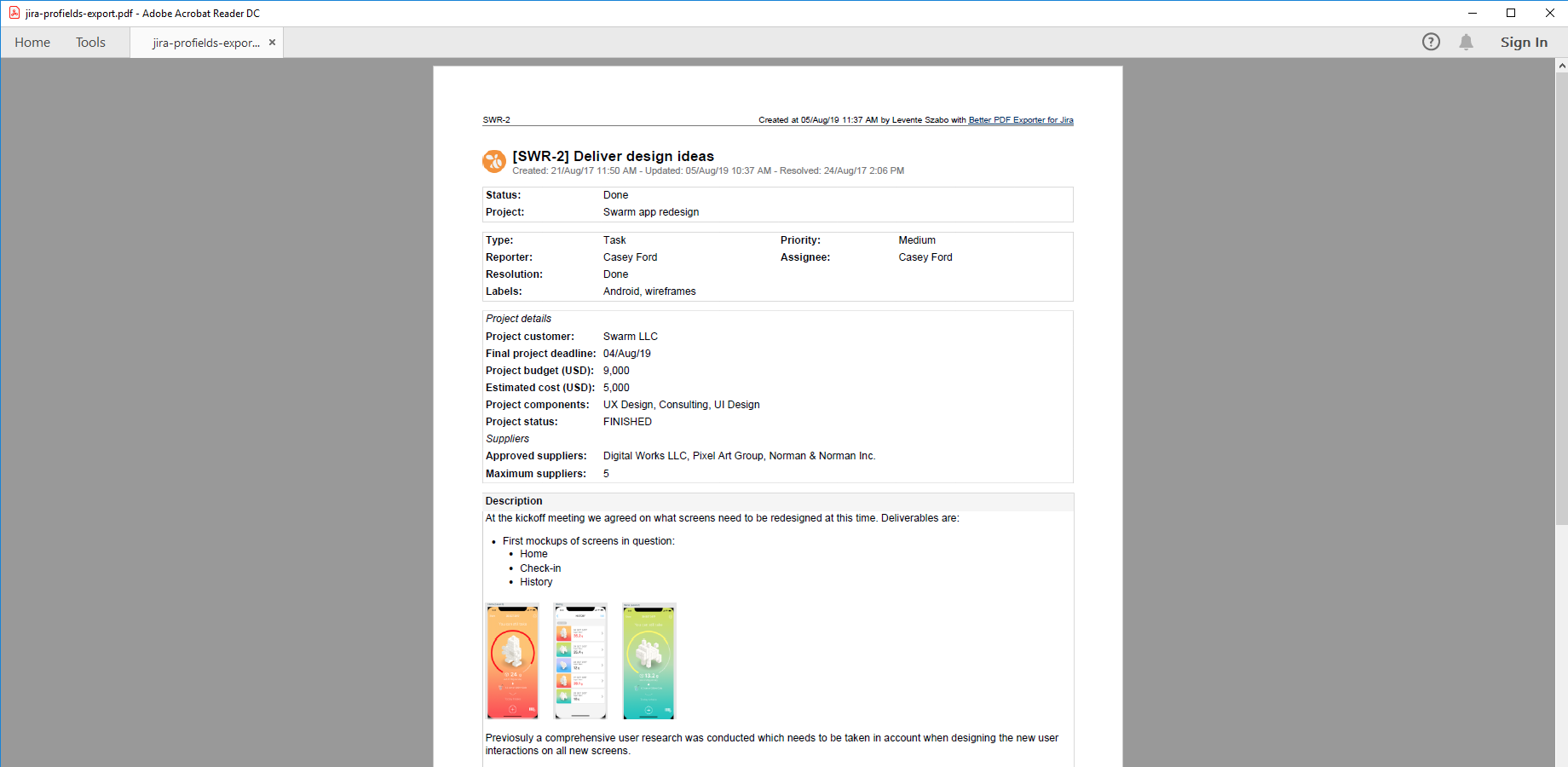This screenshot has width=1568, height=767.
Task: Click the orange phone mockup thumbnail
Action: pos(512,661)
